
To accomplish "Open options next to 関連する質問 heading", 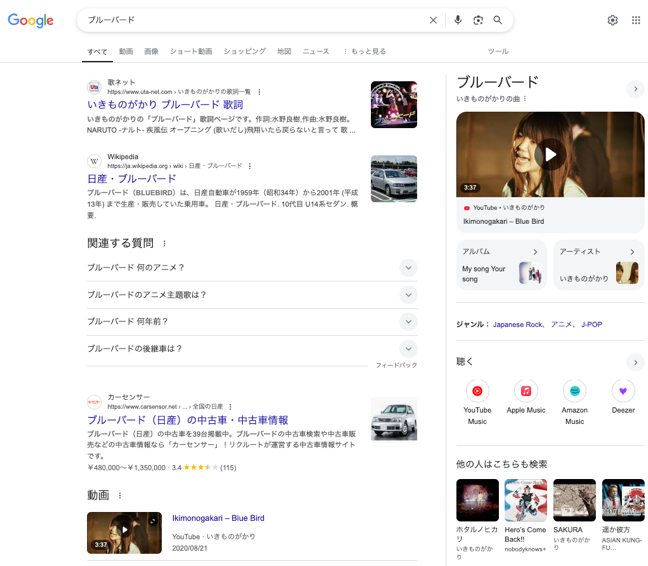I will pyautogui.click(x=164, y=243).
